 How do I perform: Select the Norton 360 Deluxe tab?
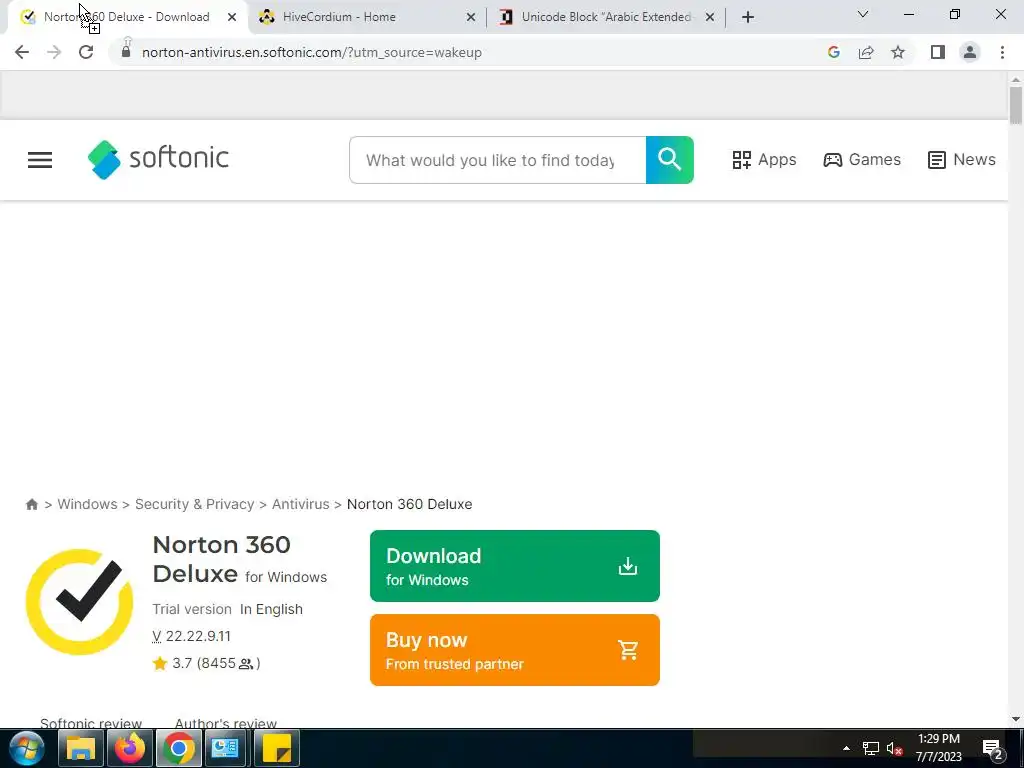click(x=126, y=17)
